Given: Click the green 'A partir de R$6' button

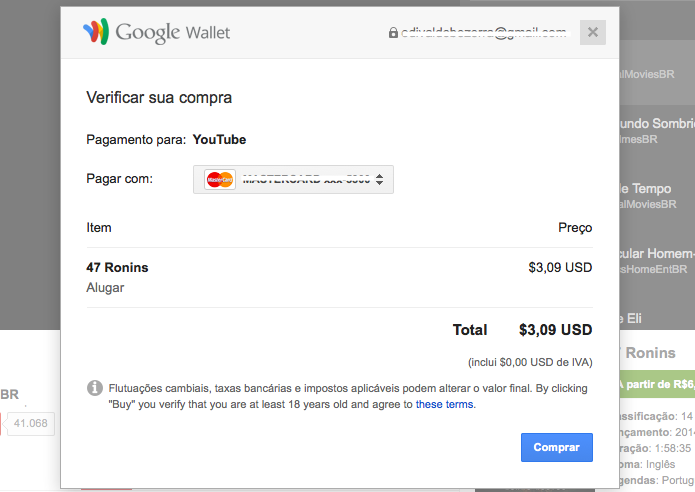Looking at the screenshot, I should pyautogui.click(x=657, y=384).
